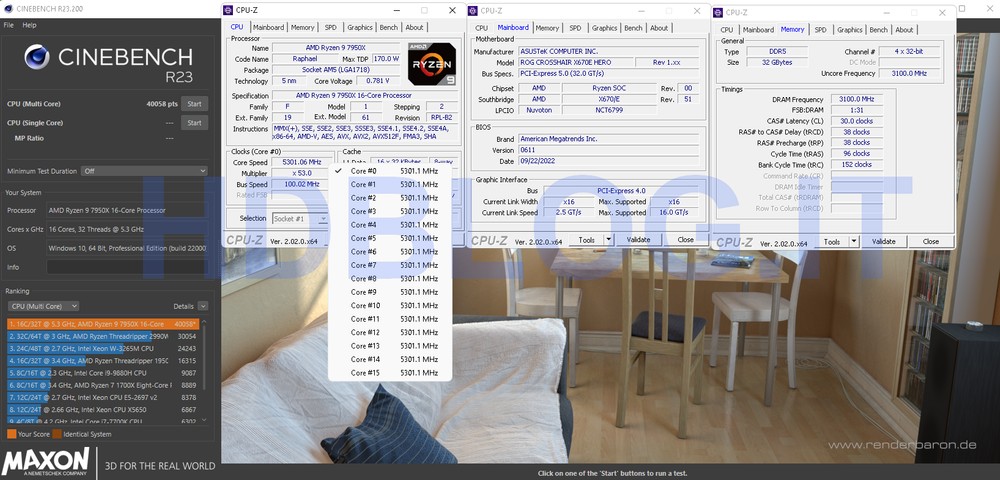Click Close button in the Memory CPU-Z window
The width and height of the screenshot is (1000, 480).
(x=930, y=242)
